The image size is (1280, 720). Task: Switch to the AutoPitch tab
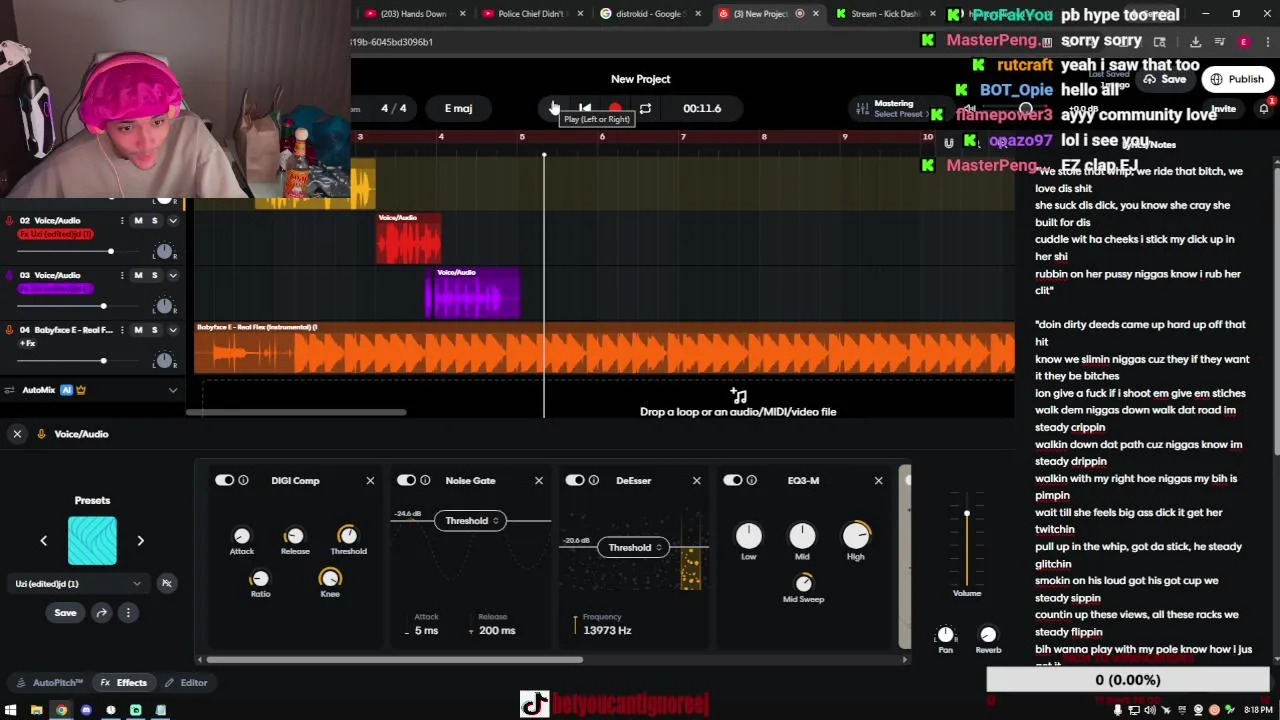point(50,683)
